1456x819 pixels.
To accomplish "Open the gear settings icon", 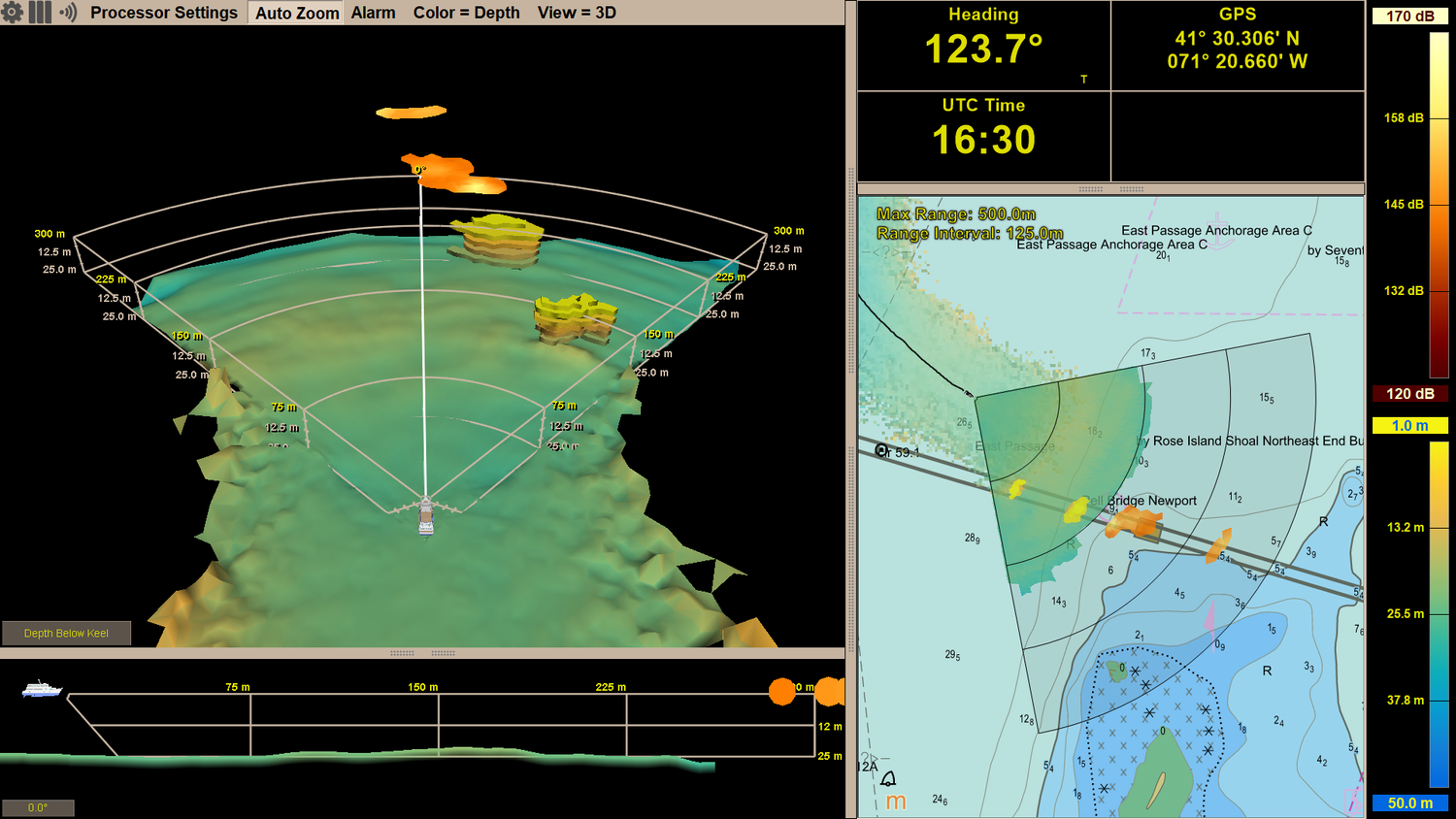I will tap(13, 12).
